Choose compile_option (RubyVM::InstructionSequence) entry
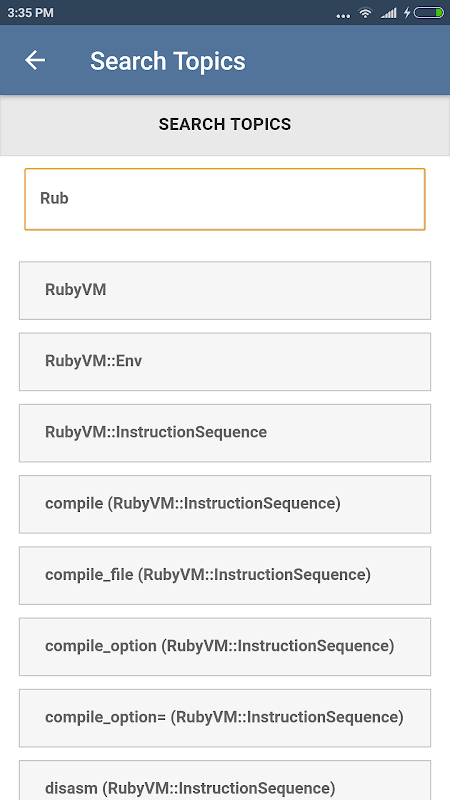This screenshot has width=450, height=800. pos(224,646)
